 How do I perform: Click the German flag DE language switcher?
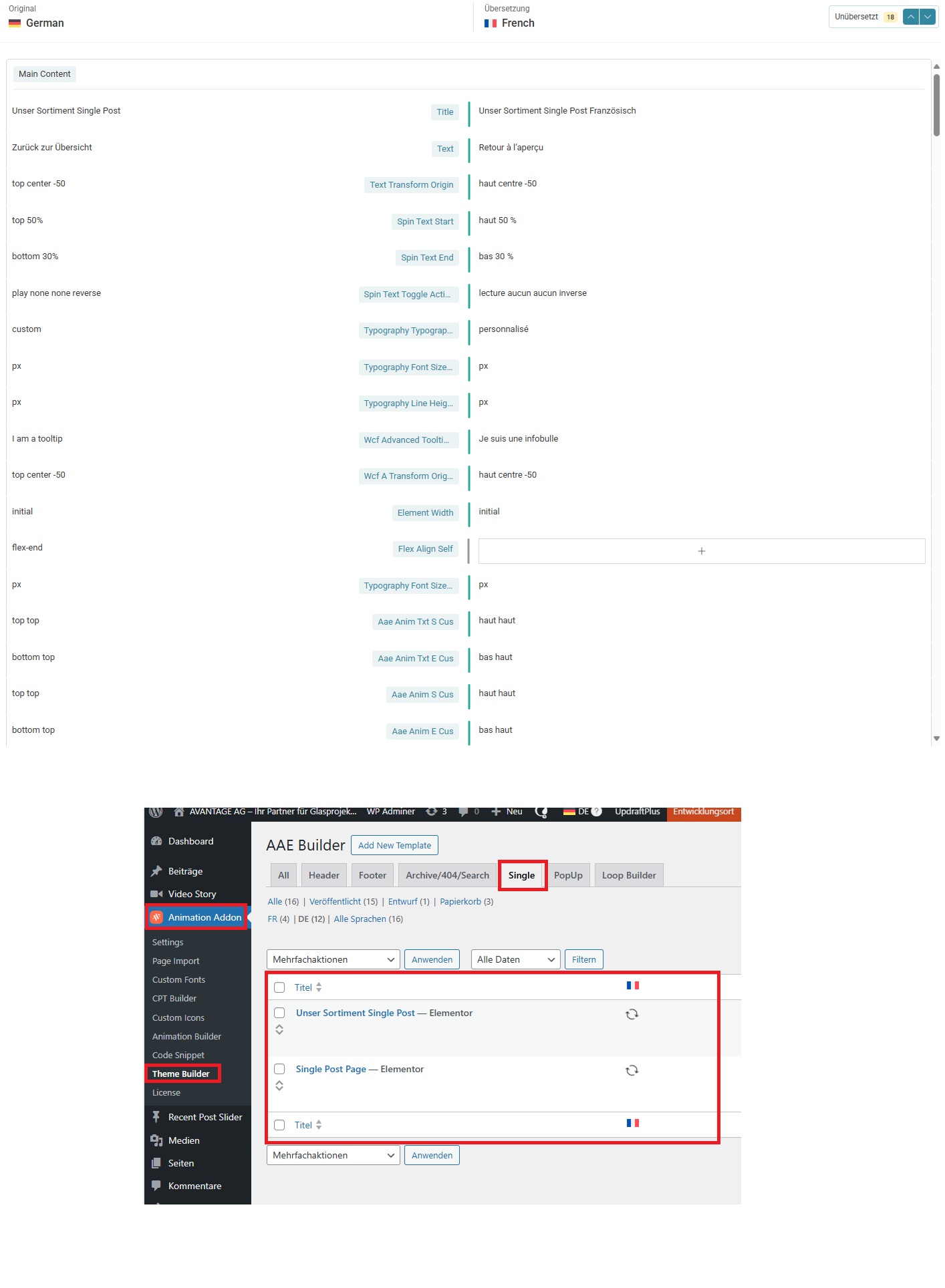[x=576, y=812]
